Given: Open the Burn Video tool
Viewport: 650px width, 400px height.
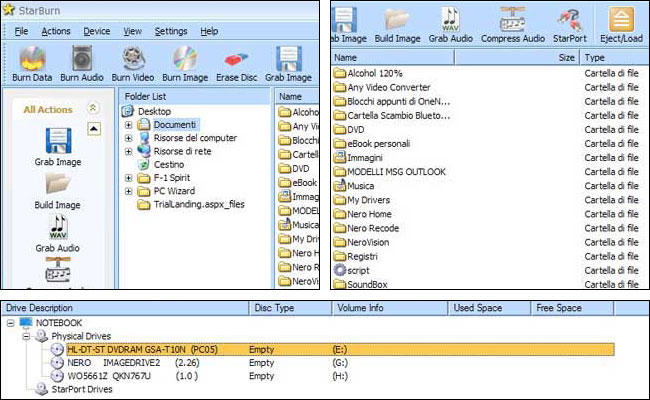Looking at the screenshot, I should click(133, 62).
